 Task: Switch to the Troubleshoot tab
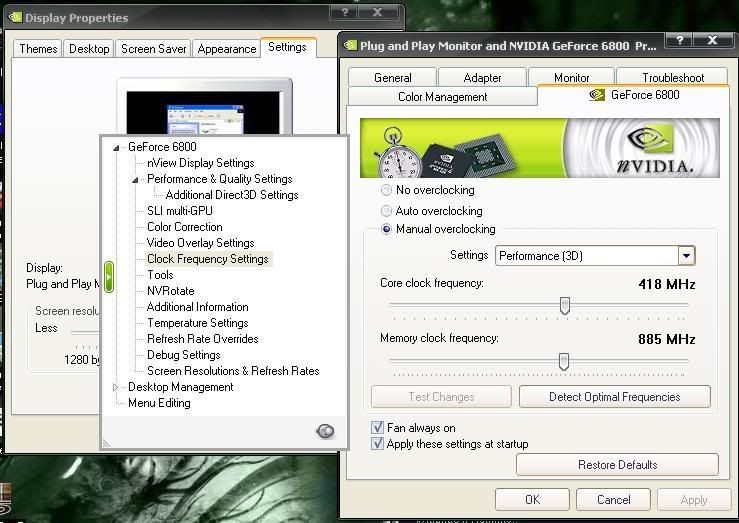673,77
